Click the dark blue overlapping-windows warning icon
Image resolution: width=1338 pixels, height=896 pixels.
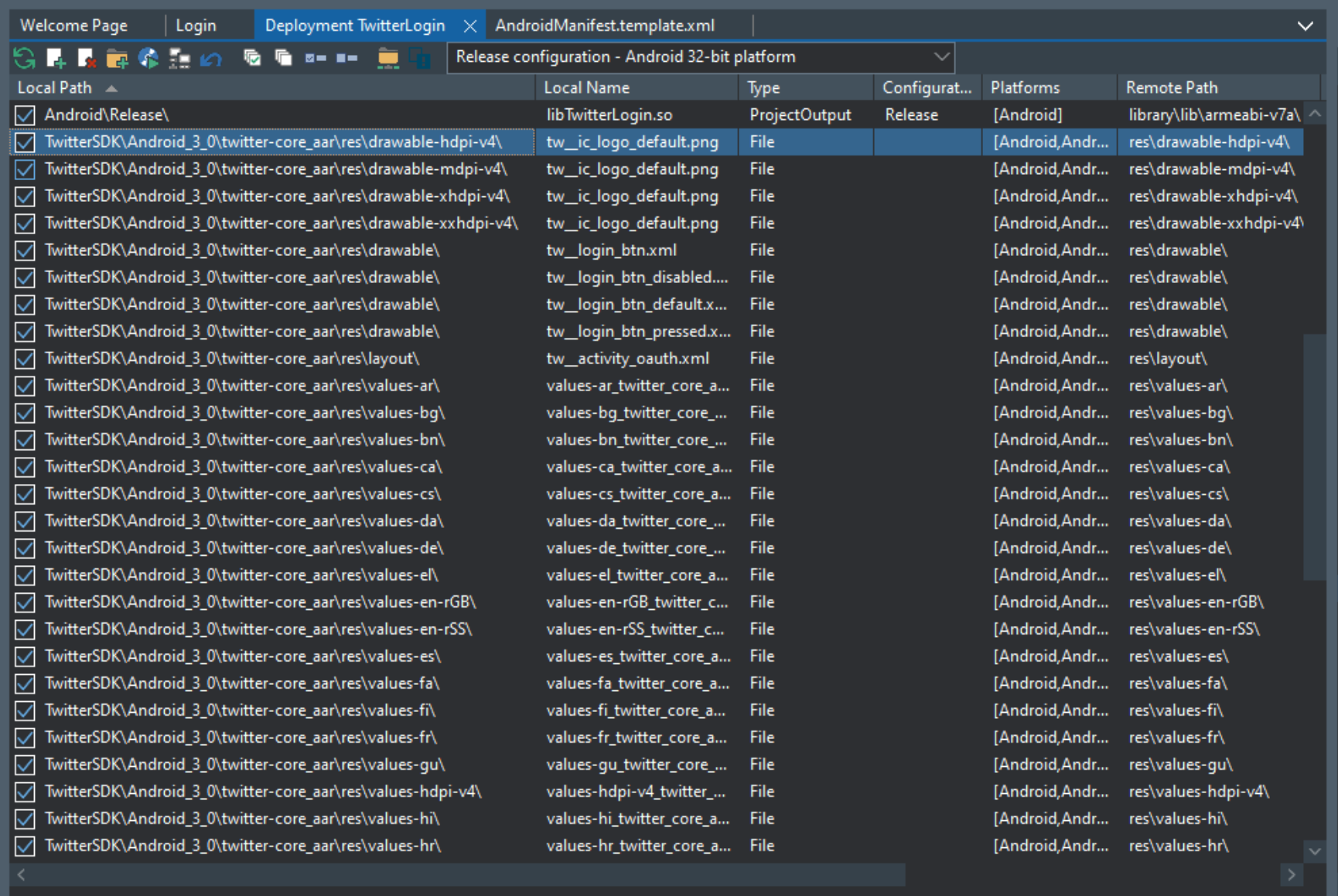pos(420,58)
